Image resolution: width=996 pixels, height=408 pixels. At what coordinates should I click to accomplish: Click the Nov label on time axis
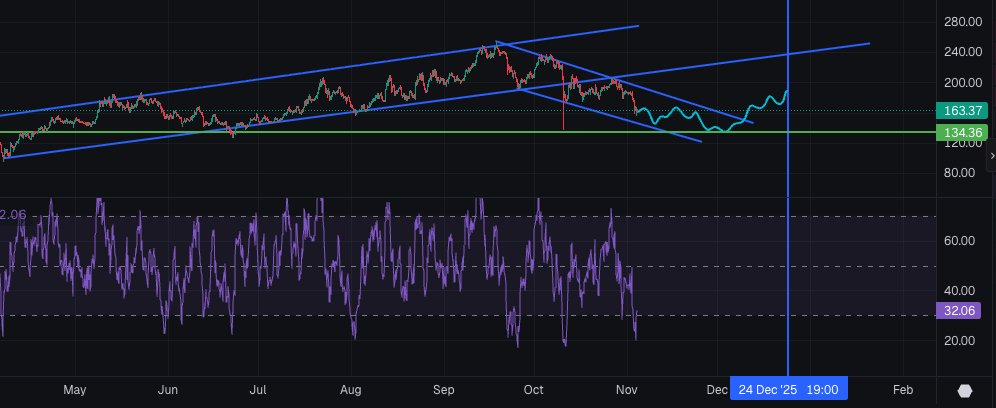[628, 390]
